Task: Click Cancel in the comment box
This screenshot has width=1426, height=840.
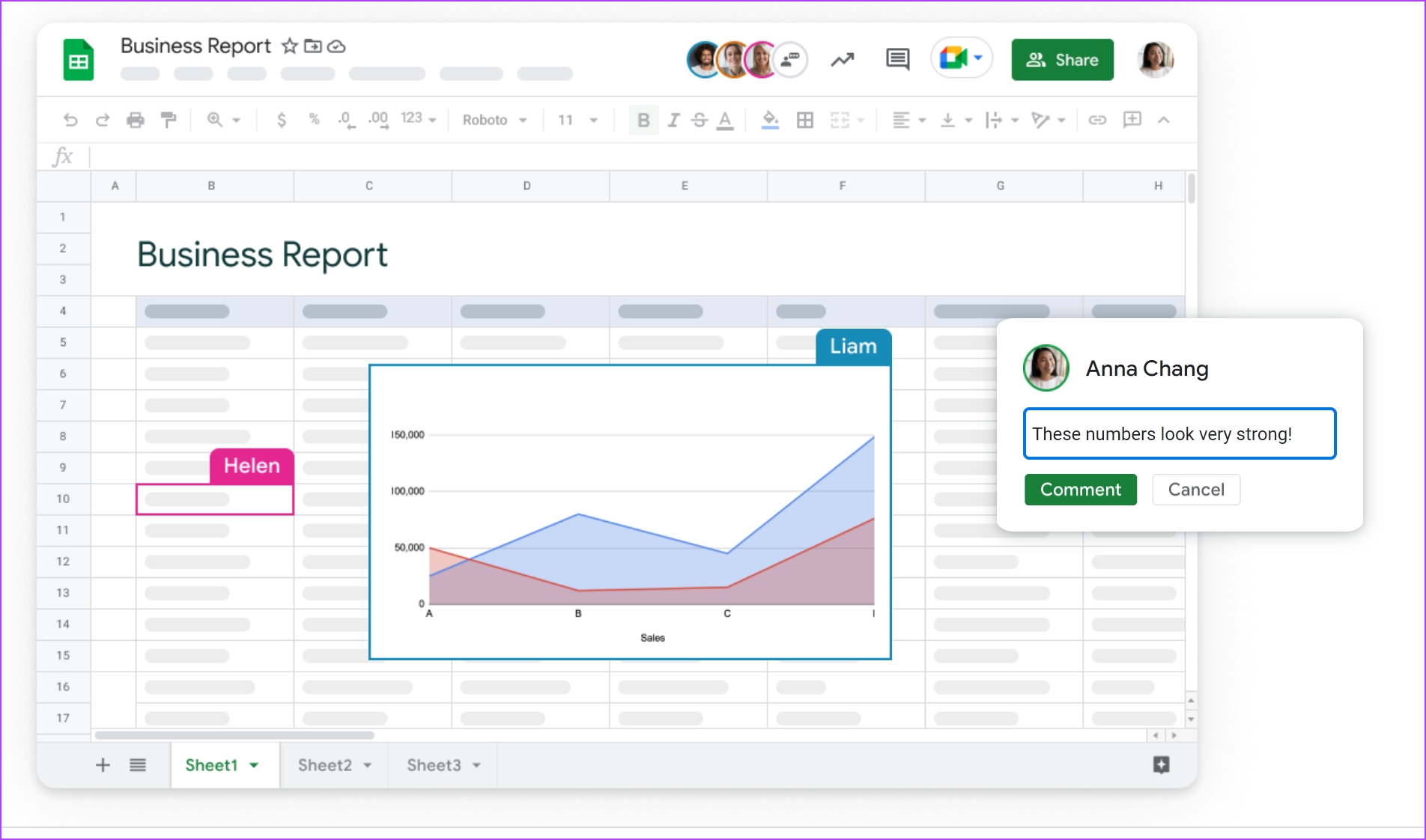Action: point(1196,490)
